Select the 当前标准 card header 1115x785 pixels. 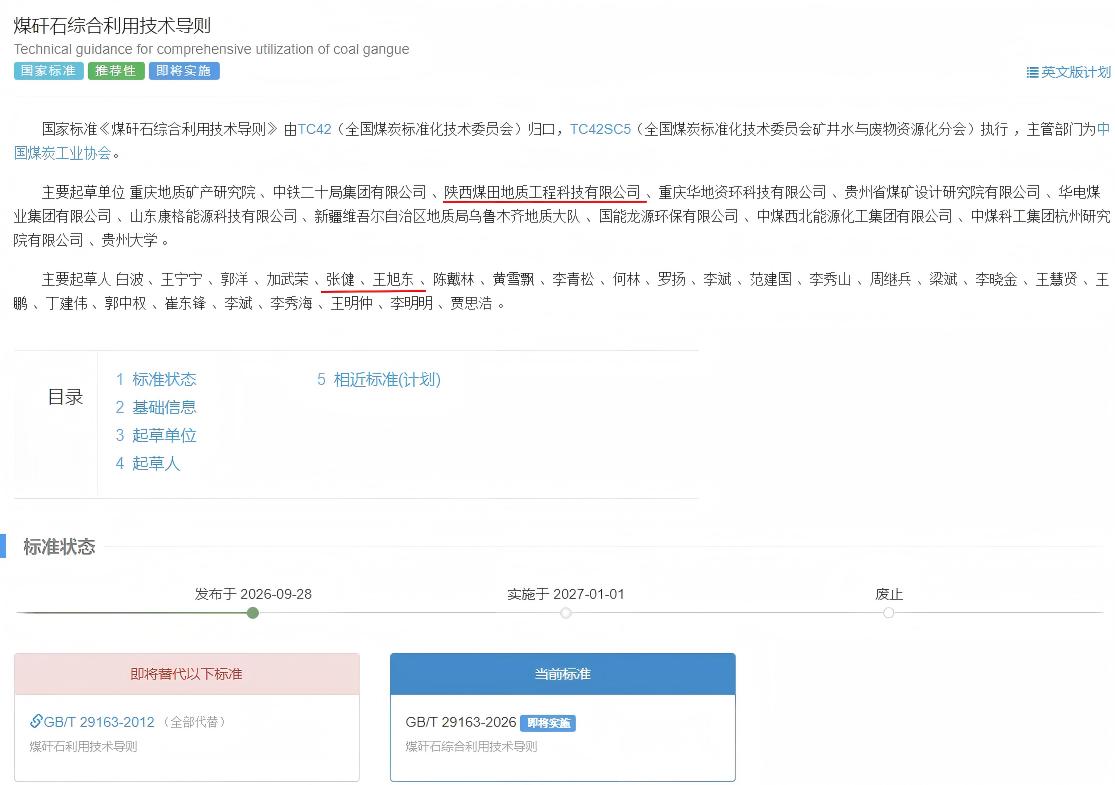tap(562, 674)
